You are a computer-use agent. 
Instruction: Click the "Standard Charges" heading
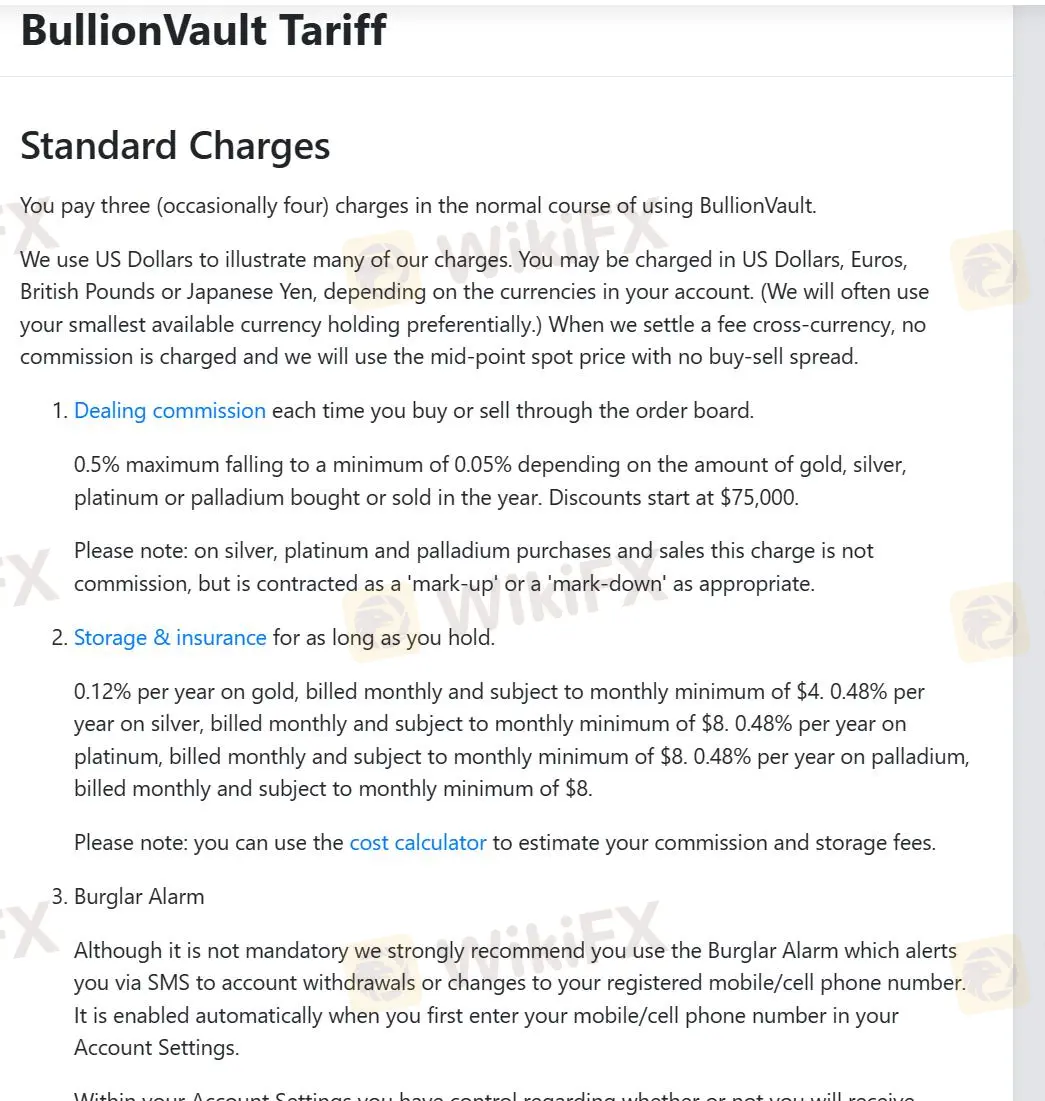coord(175,146)
